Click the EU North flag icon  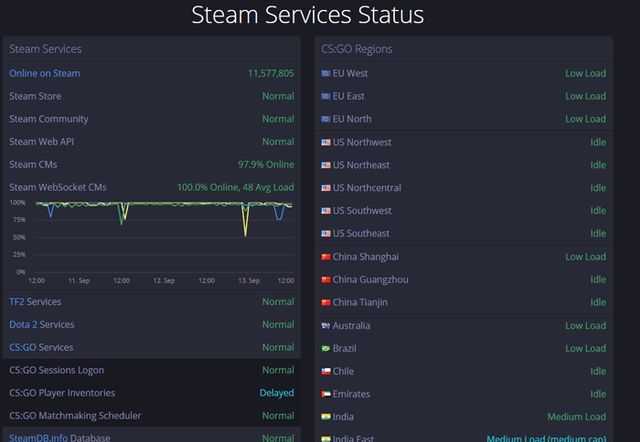(x=325, y=119)
